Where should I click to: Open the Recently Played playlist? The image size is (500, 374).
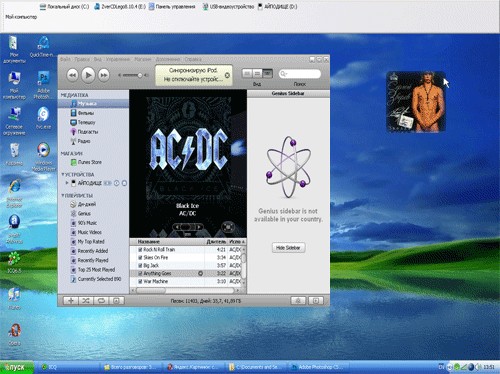click(93, 260)
